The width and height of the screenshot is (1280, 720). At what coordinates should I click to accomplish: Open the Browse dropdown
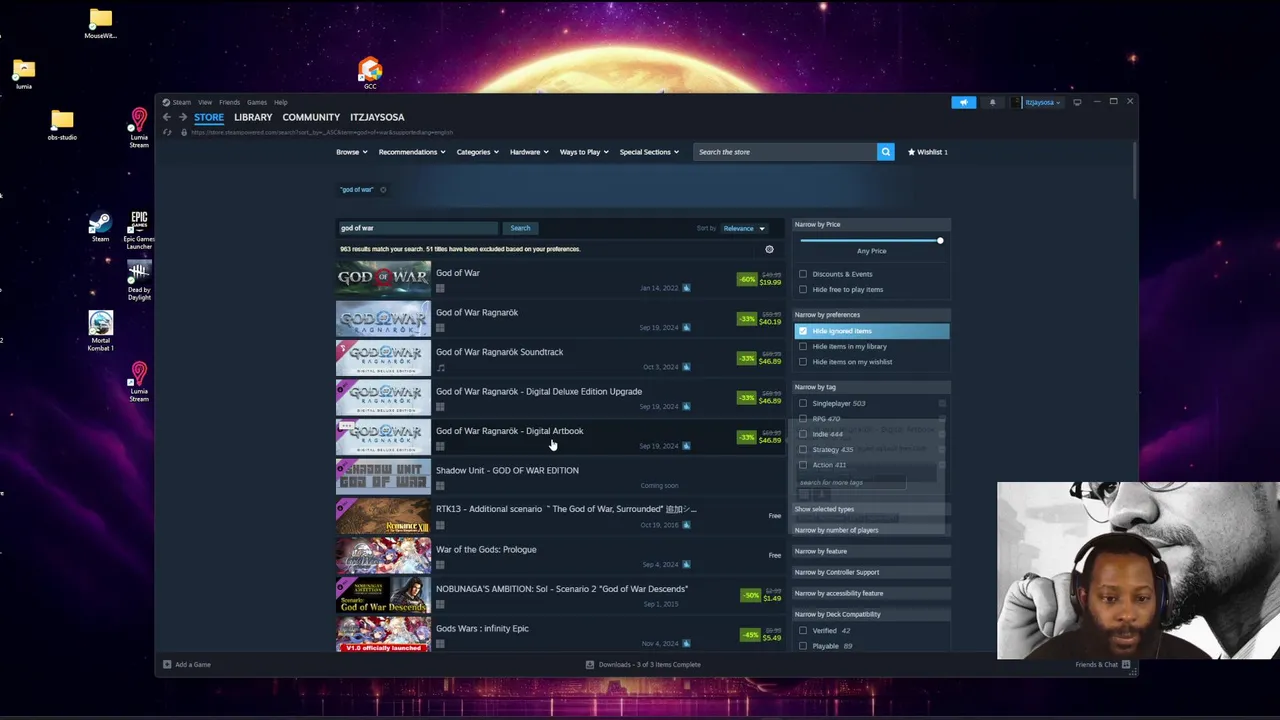351,152
